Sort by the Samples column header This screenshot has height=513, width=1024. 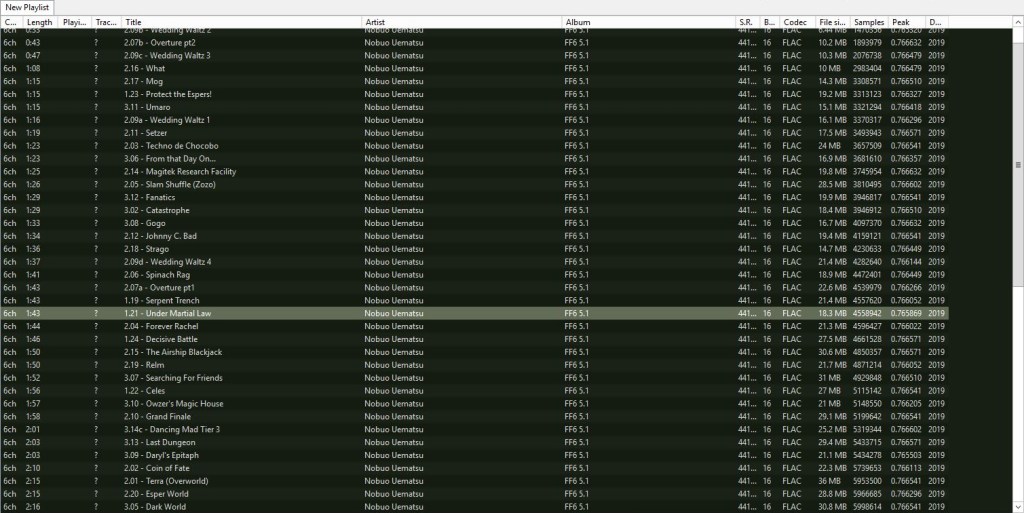pyautogui.click(x=869, y=22)
